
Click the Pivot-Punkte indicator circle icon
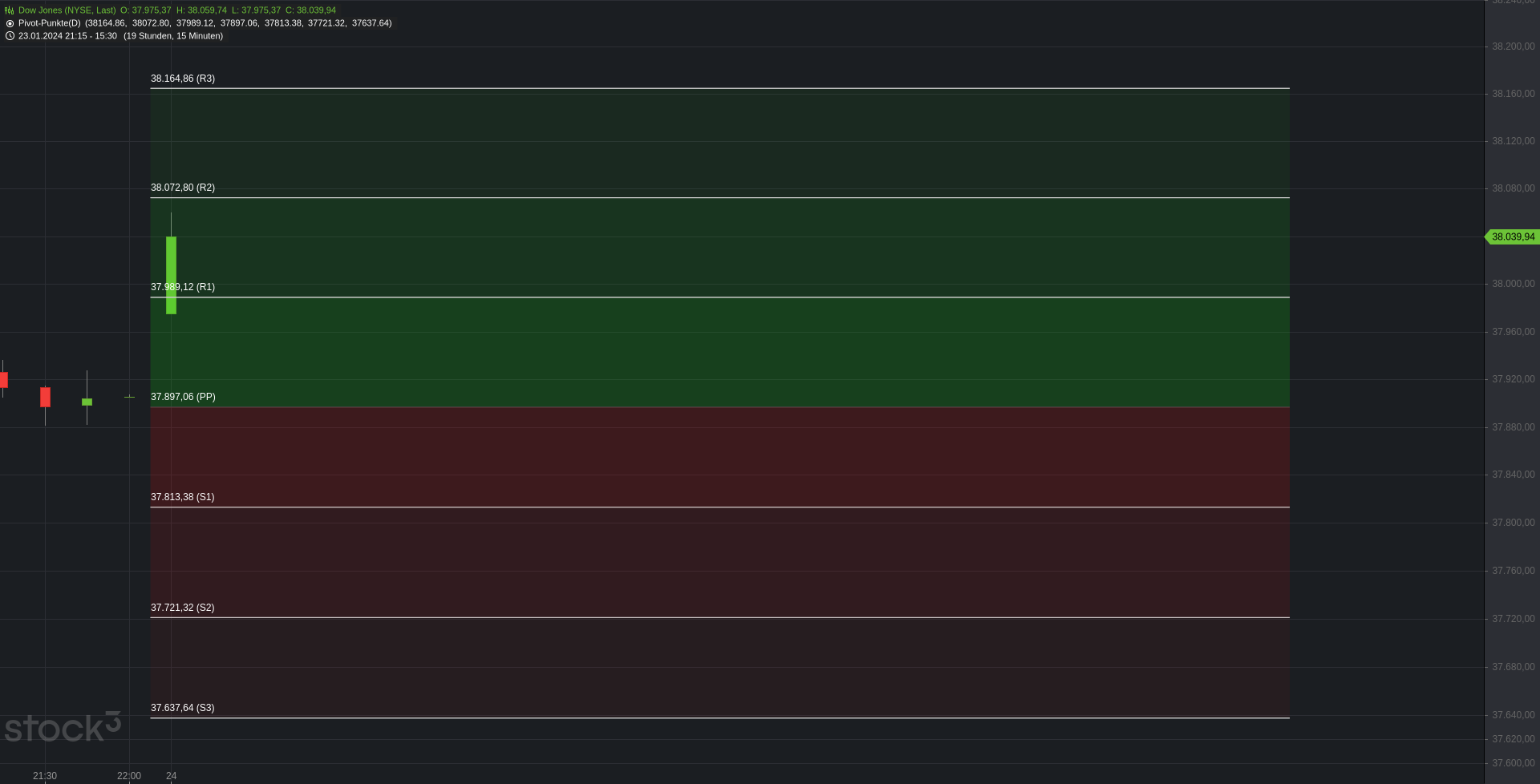[10, 23]
